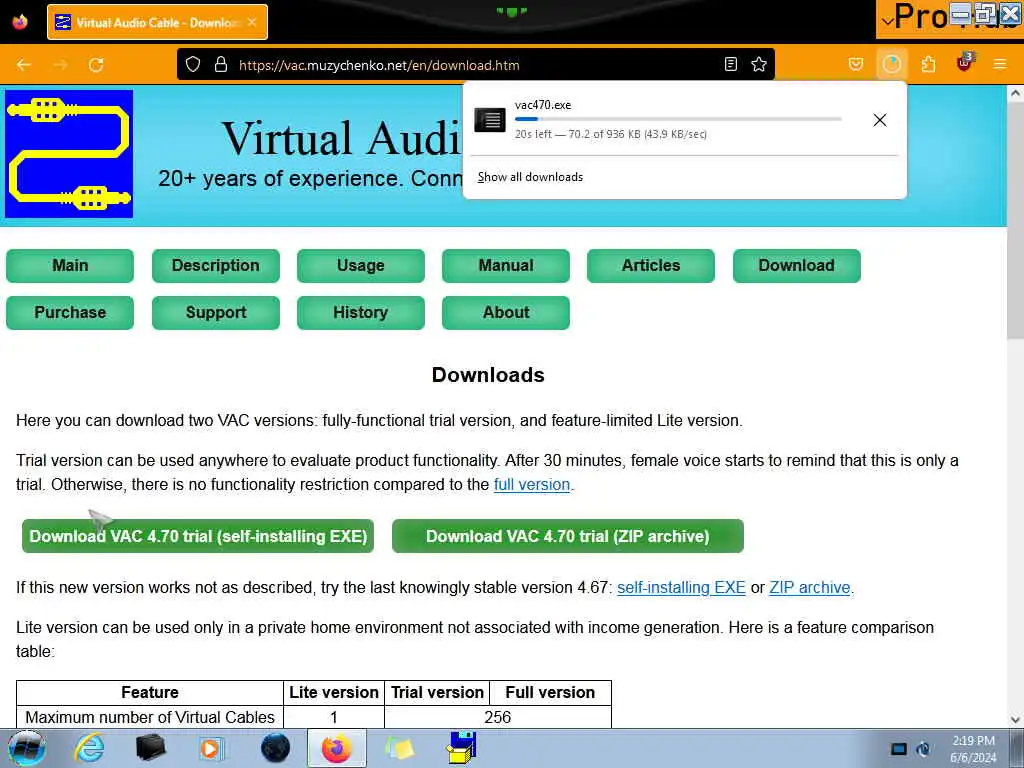
Task: Click the vac470.exe file icon in downloads
Action: (x=490, y=120)
